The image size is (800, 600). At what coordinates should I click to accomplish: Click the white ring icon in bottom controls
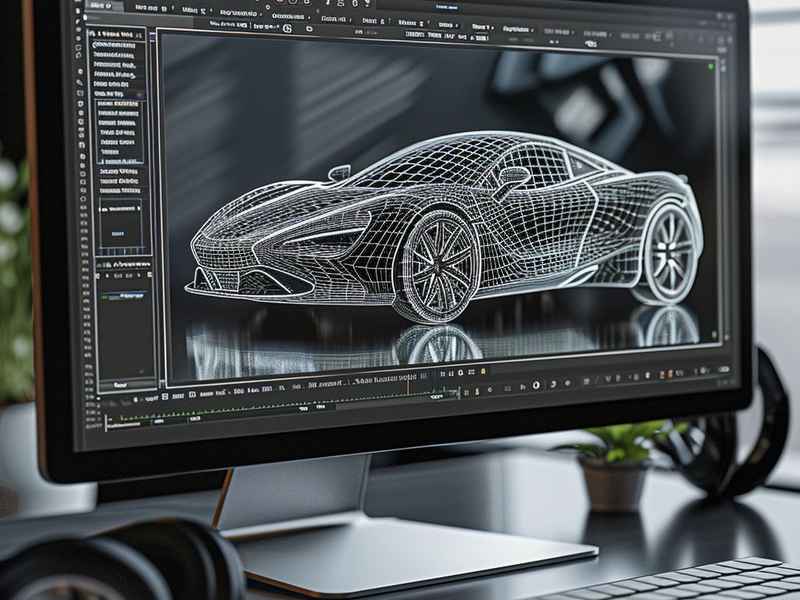[x=536, y=385]
